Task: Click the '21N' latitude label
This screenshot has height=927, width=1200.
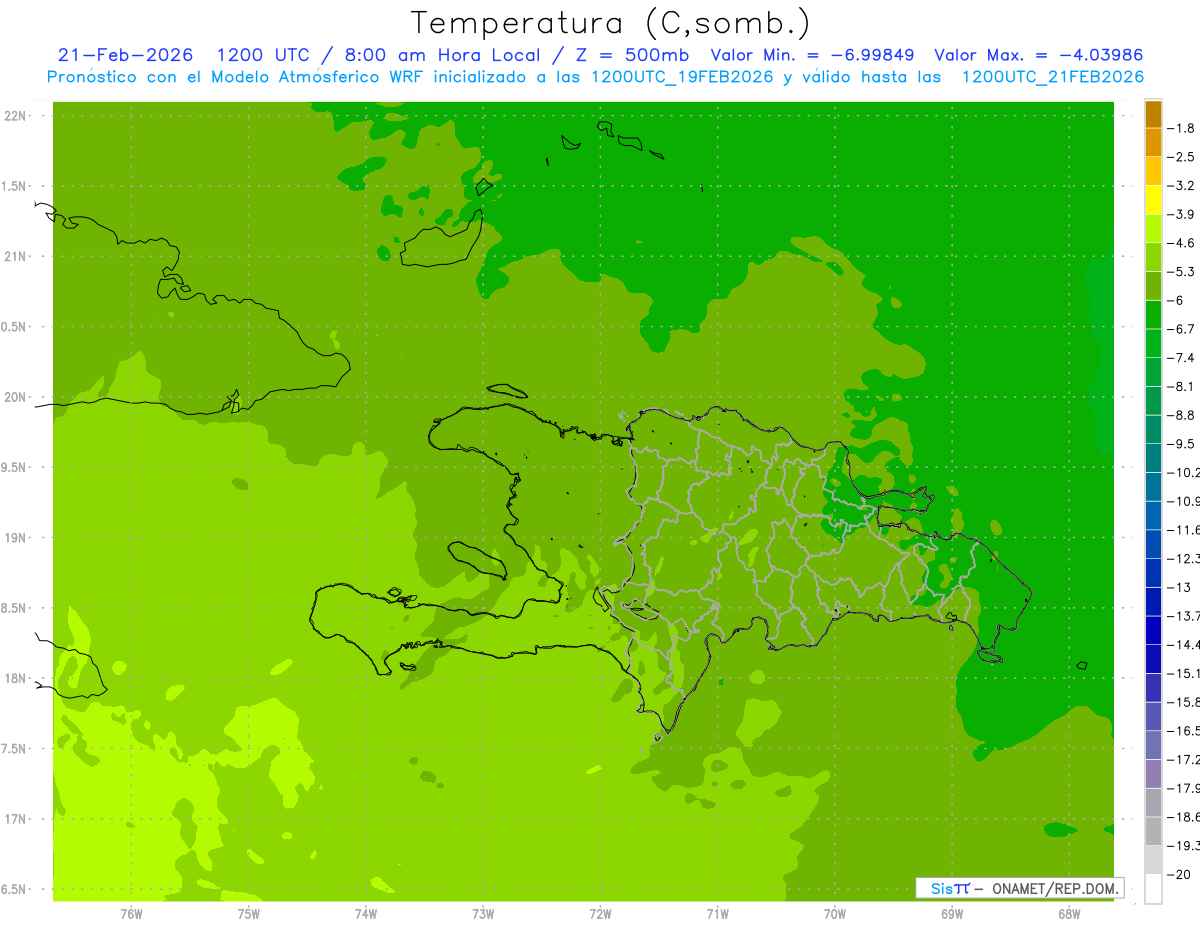Action: (x=14, y=257)
